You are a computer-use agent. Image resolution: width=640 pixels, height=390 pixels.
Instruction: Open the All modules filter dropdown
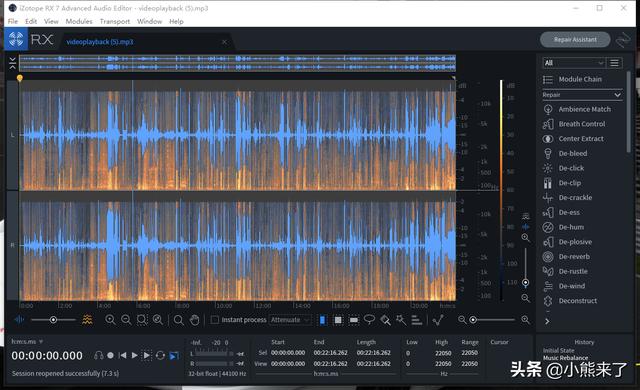point(573,63)
